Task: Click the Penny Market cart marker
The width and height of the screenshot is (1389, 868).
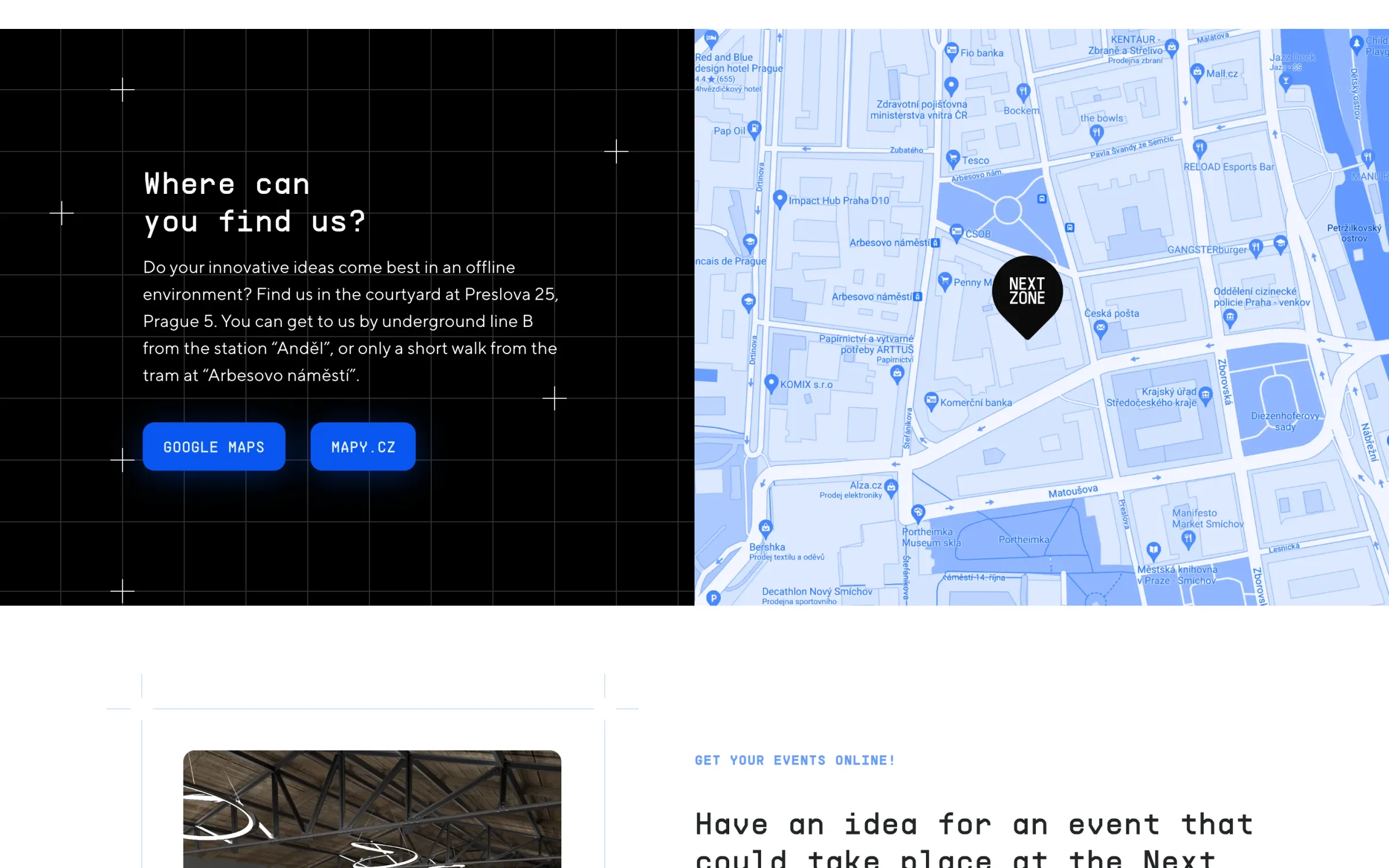Action: coord(945,282)
